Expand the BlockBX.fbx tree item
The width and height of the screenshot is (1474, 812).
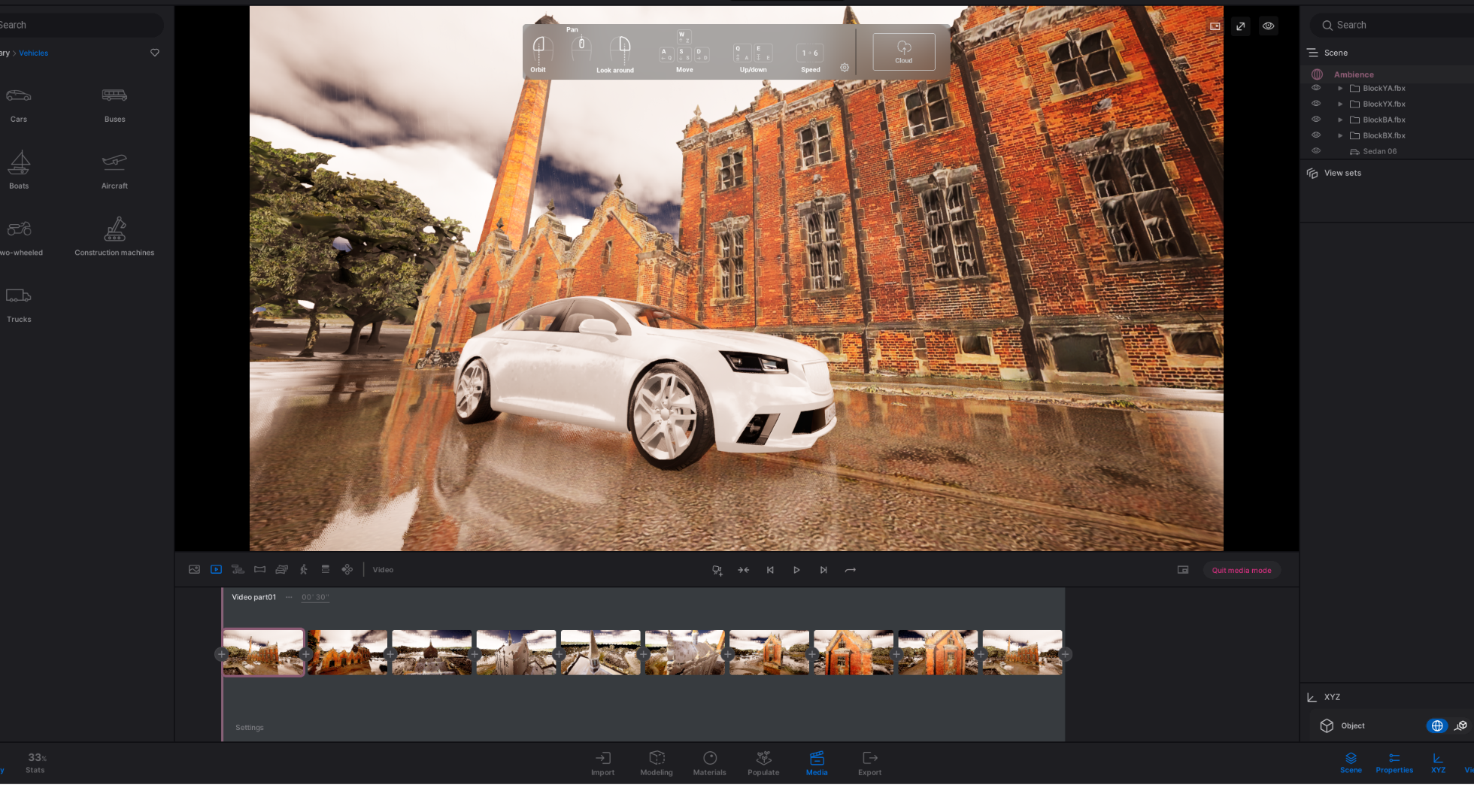click(1340, 135)
